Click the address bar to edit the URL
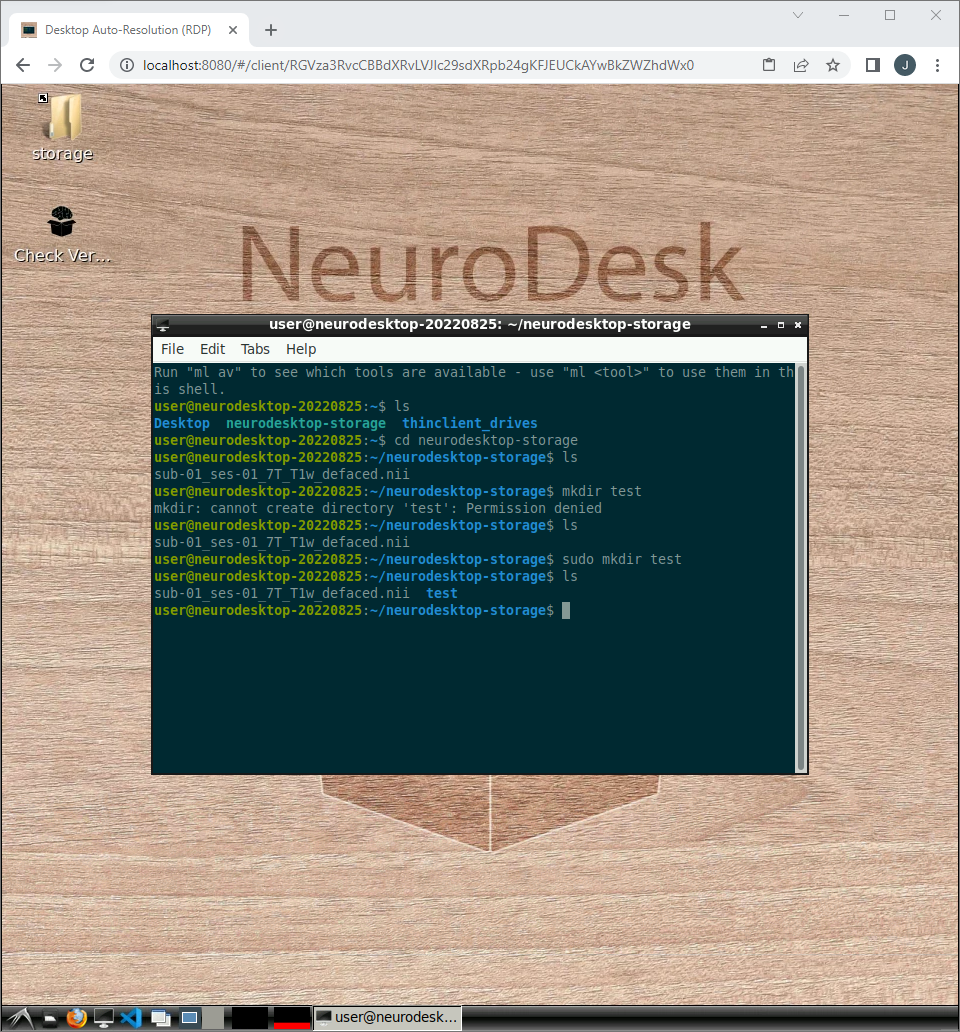The height and width of the screenshot is (1032, 960). click(x=400, y=64)
